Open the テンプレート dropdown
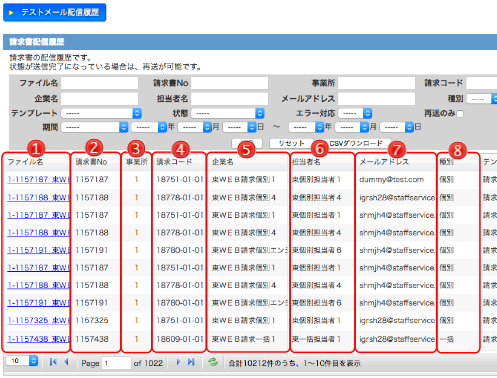 101,113
